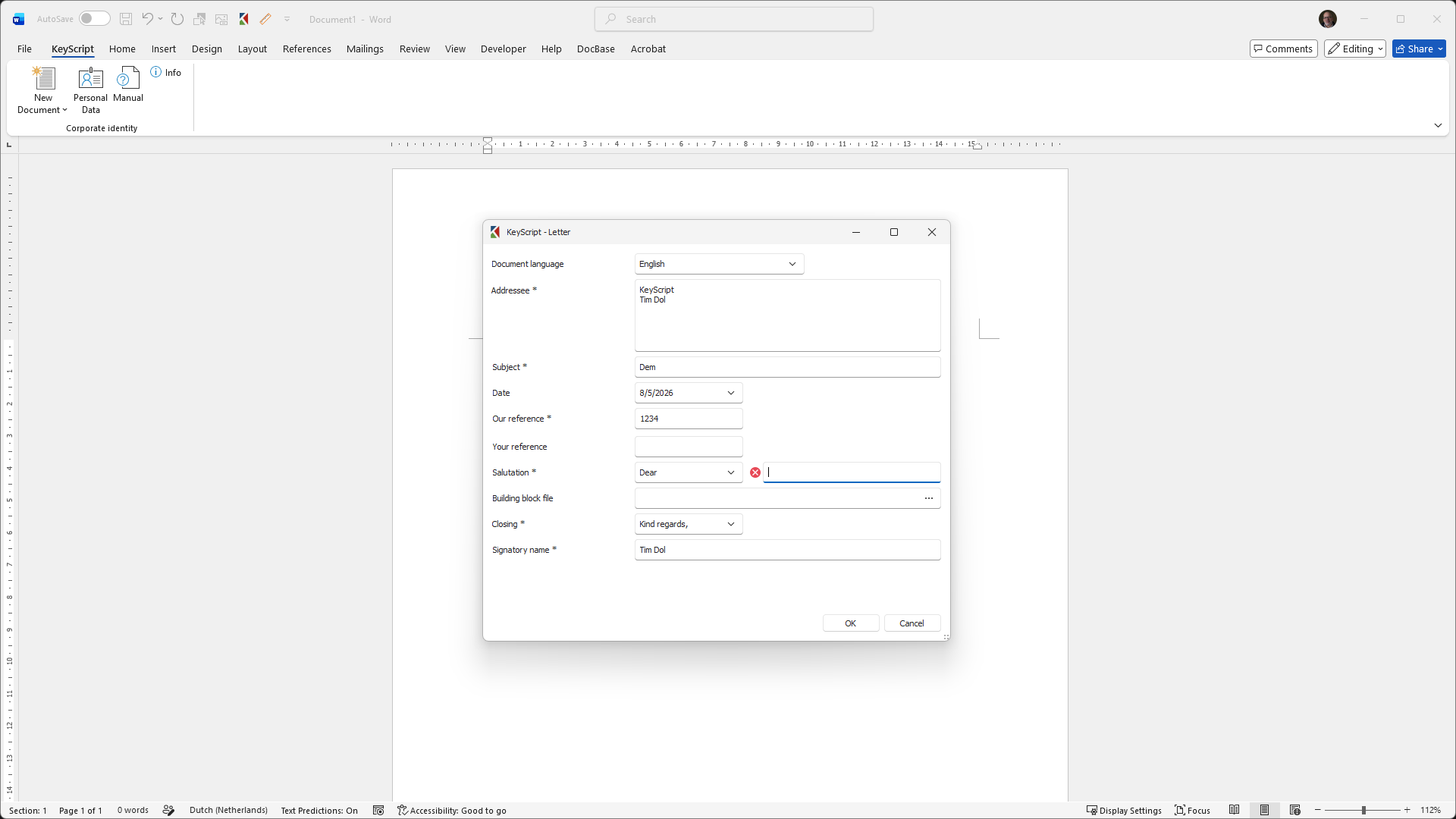
Task: Open the New Document template menu
Action: tap(43, 90)
